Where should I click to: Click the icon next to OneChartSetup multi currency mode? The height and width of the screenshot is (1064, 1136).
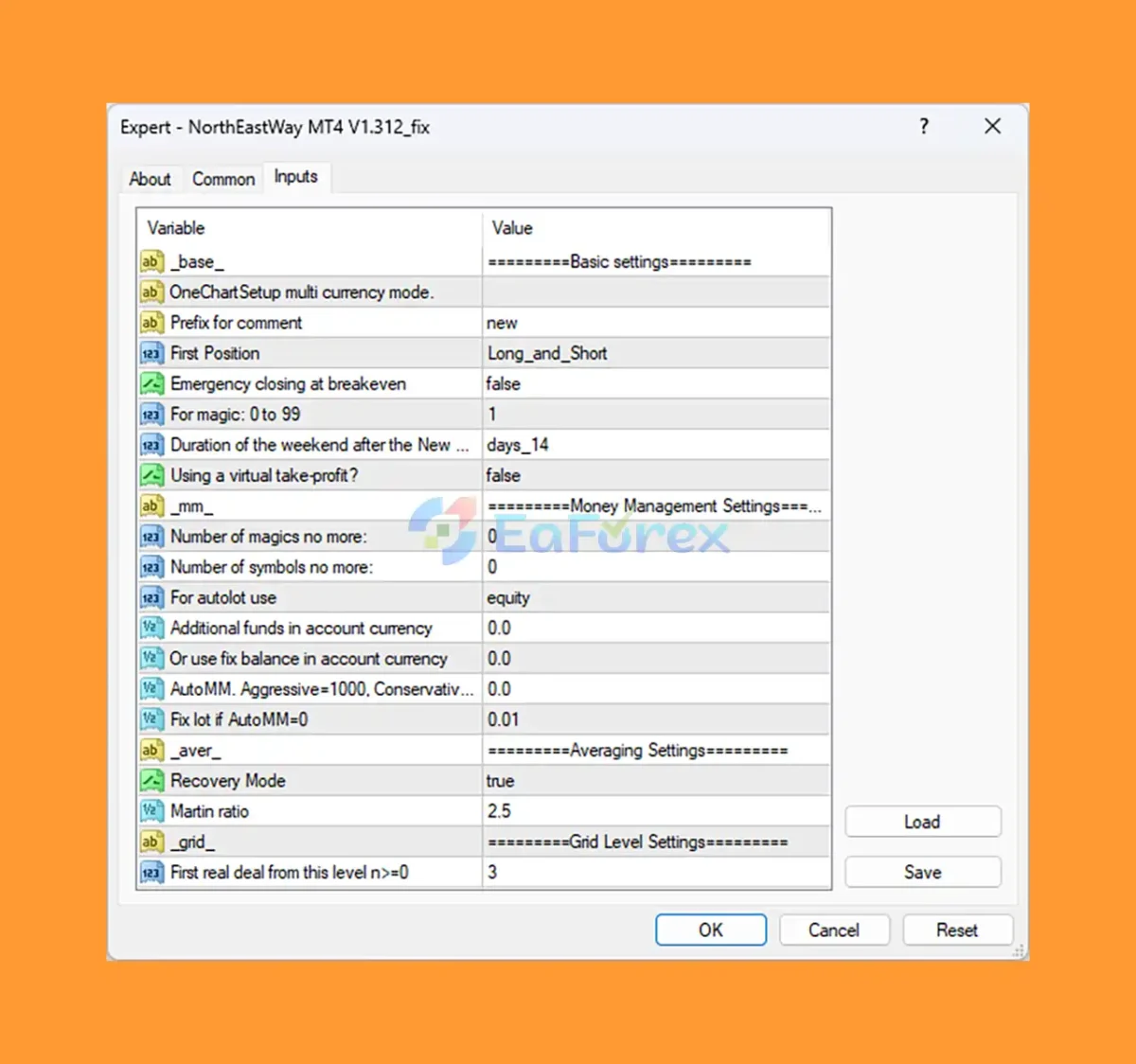pos(151,292)
